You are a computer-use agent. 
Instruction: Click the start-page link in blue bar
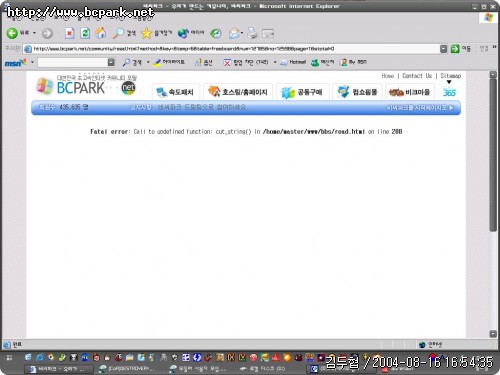click(x=420, y=108)
